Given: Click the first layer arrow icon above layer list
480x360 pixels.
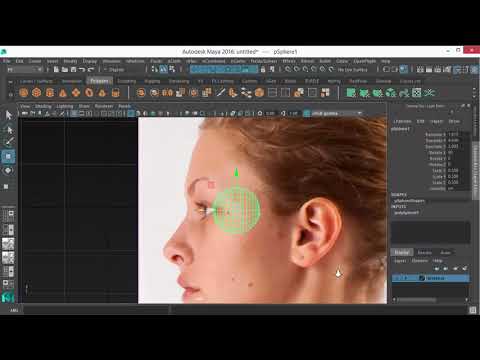Looking at the screenshot, I should click(437, 269).
